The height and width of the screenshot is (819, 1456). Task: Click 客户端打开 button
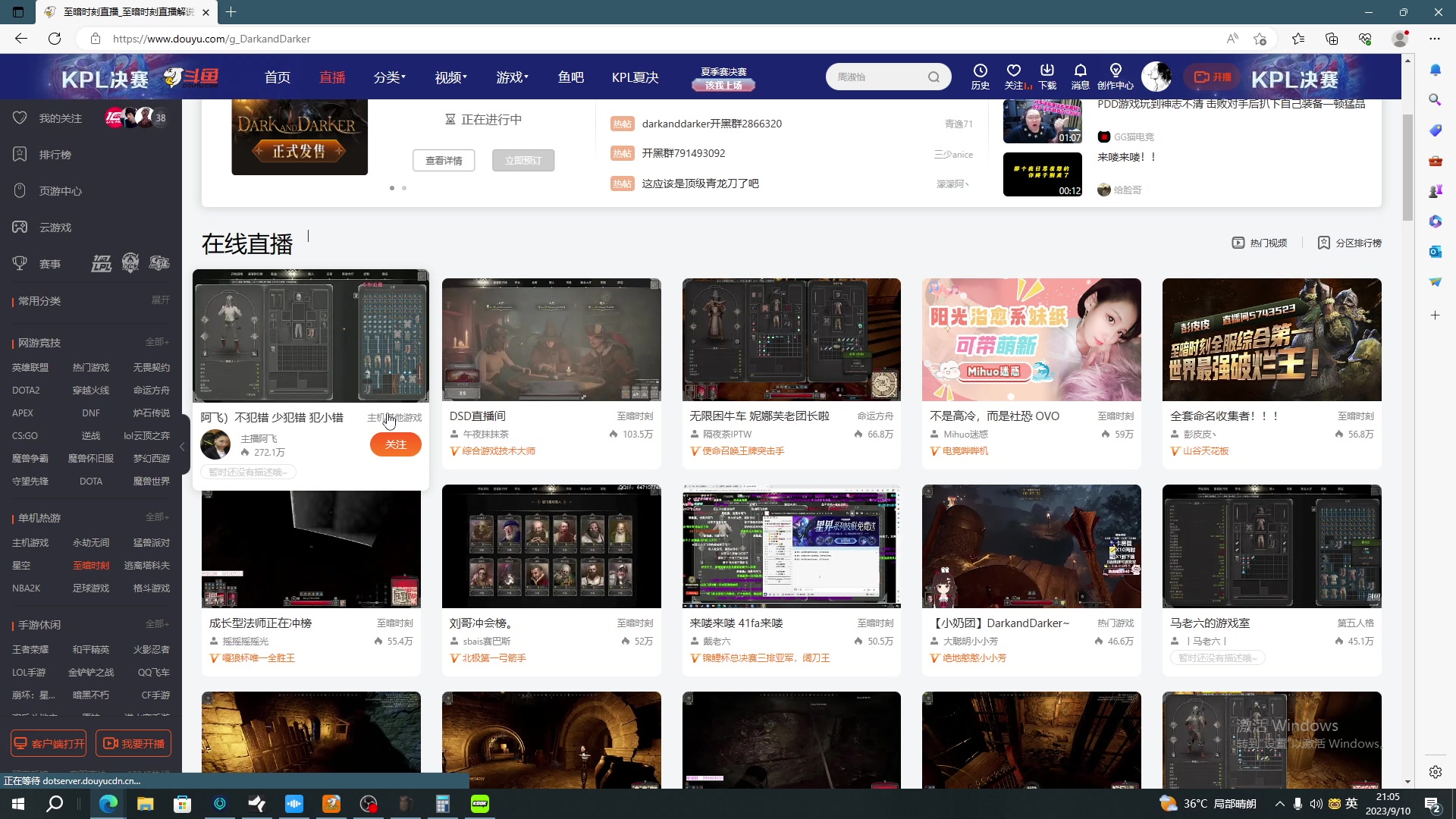(49, 744)
